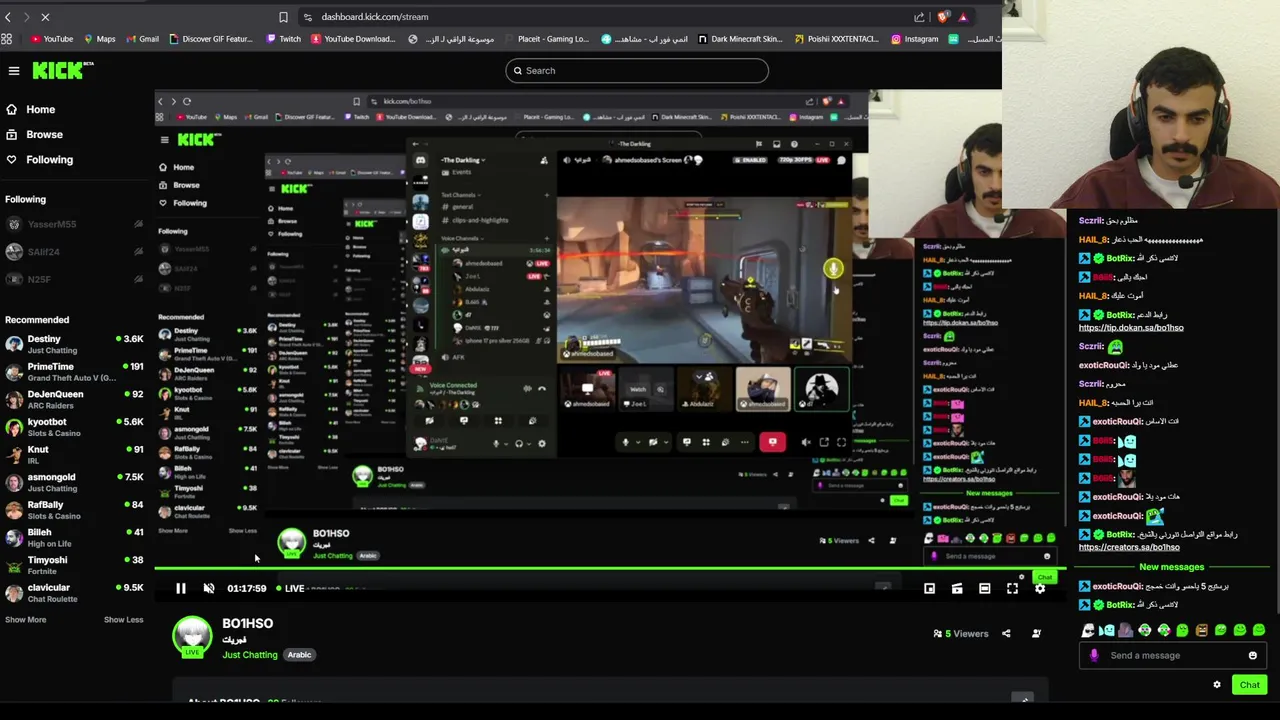This screenshot has width=1280, height=720.
Task: Go back with the browser back arrow
Action: tap(8, 17)
